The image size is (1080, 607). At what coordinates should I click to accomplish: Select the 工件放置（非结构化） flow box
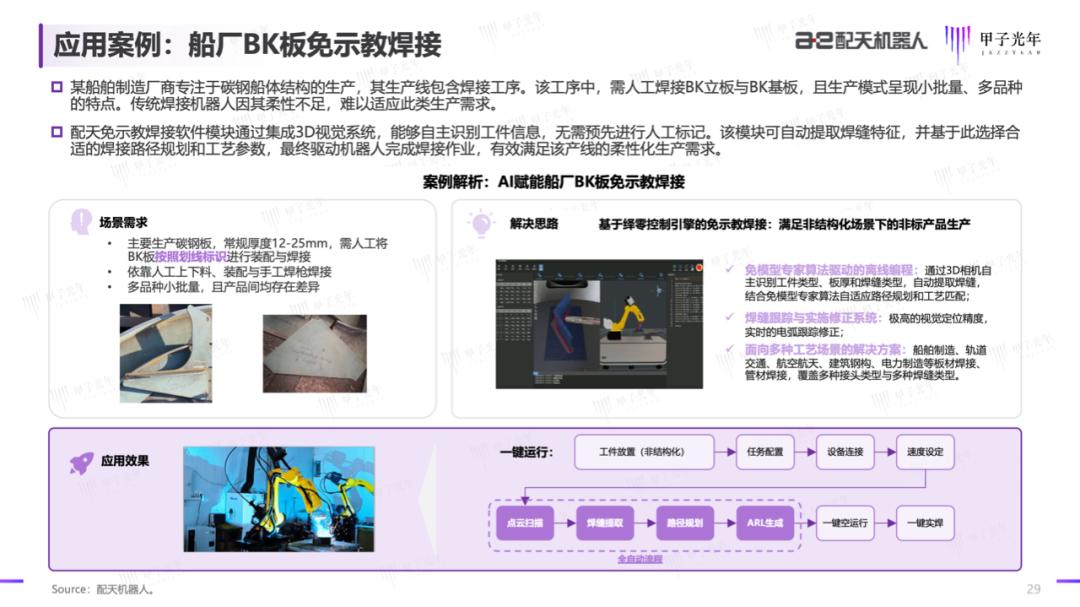coord(642,452)
